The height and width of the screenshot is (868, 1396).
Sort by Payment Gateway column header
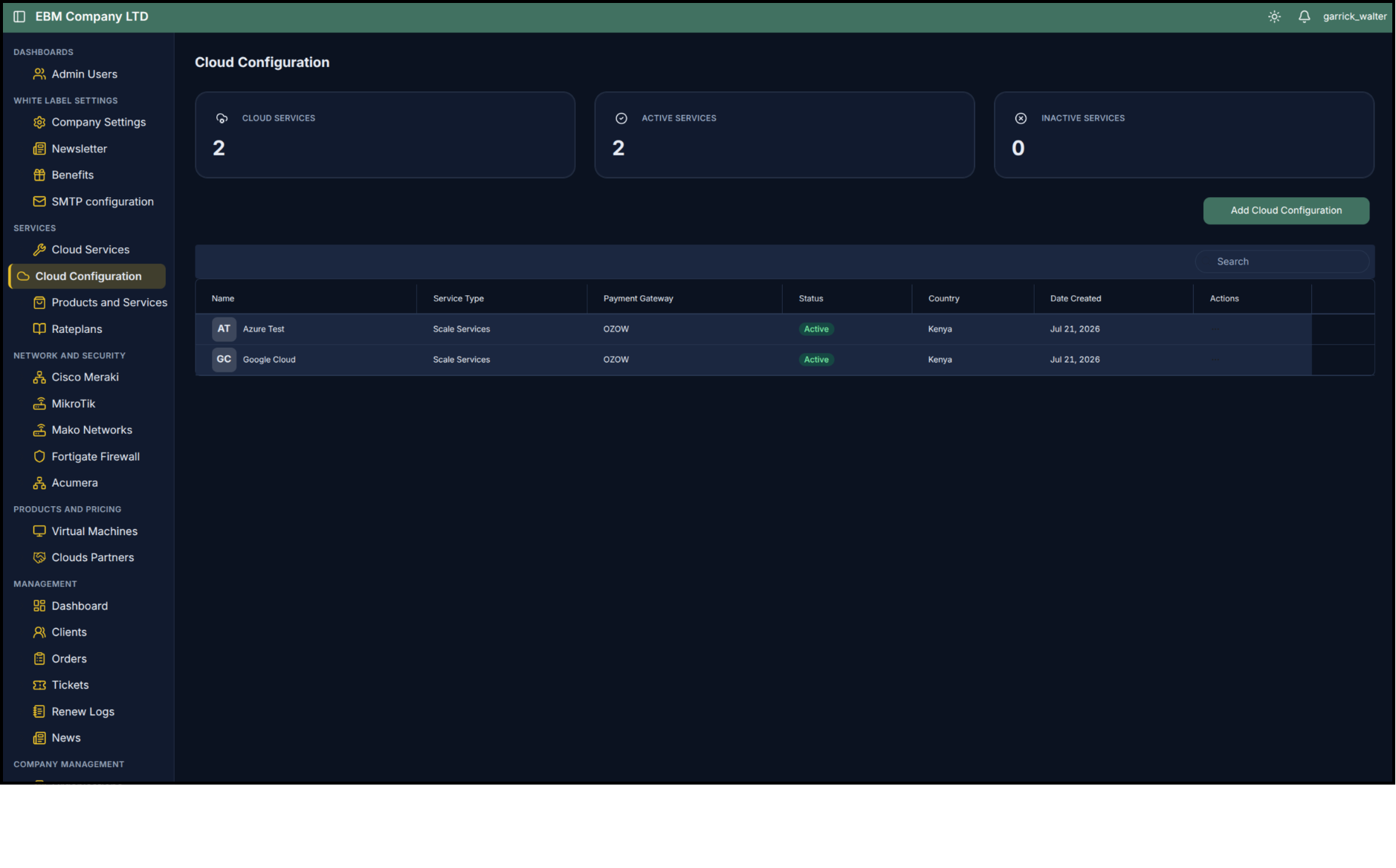(638, 299)
